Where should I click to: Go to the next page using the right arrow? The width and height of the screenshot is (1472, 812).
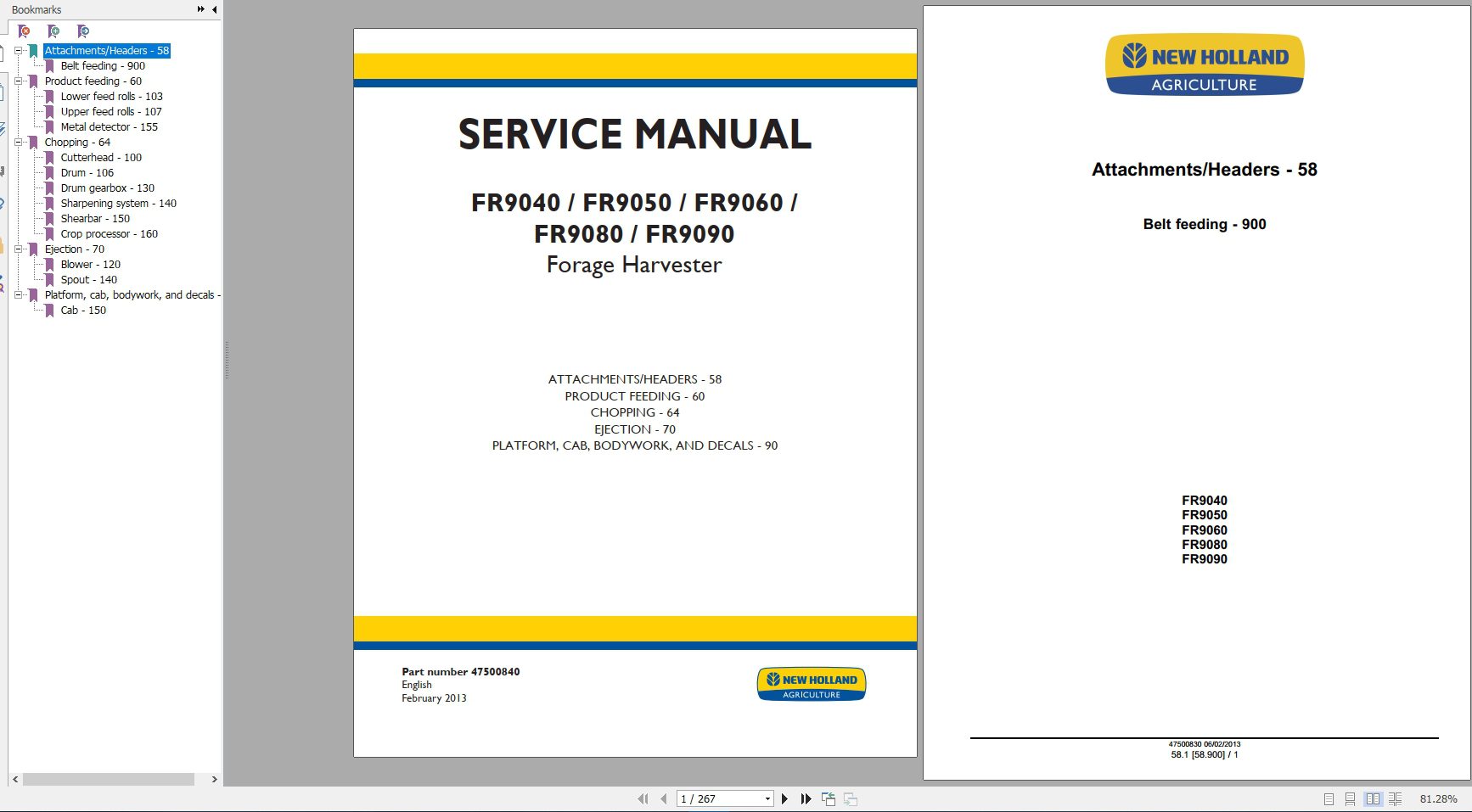784,798
